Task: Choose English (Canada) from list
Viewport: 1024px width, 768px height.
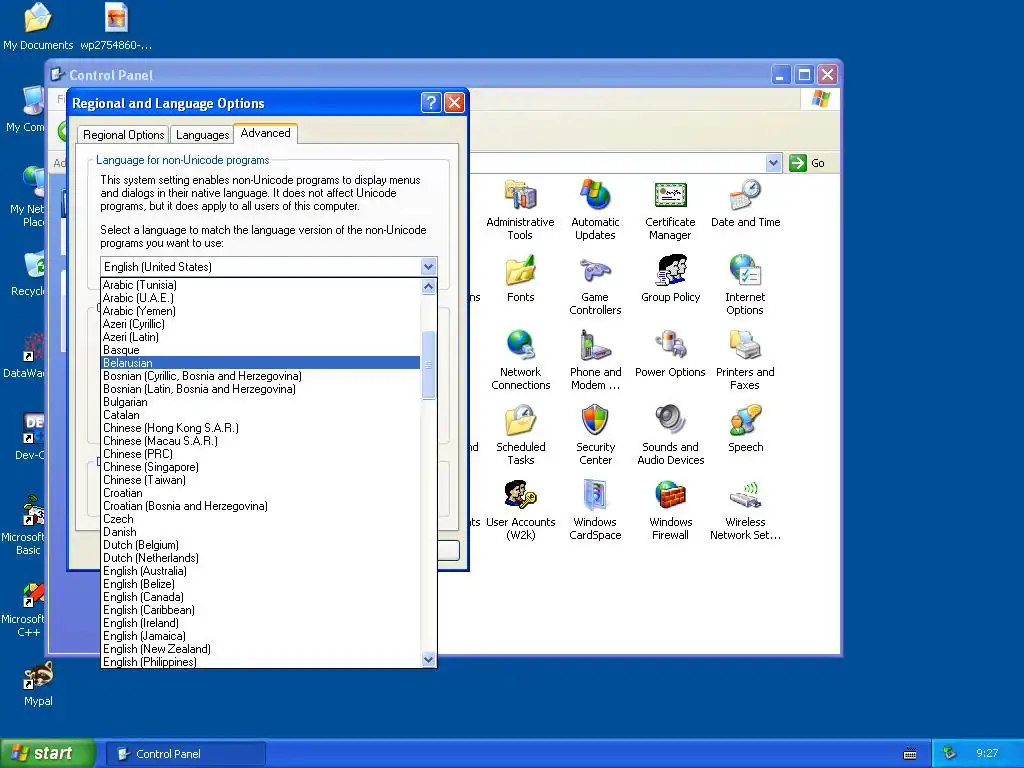Action: [x=261, y=597]
